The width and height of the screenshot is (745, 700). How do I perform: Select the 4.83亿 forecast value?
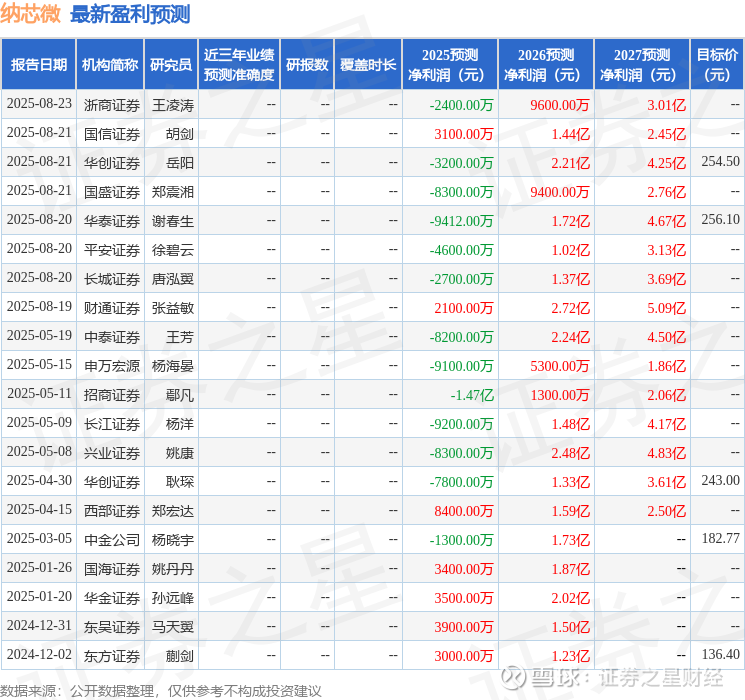(666, 453)
